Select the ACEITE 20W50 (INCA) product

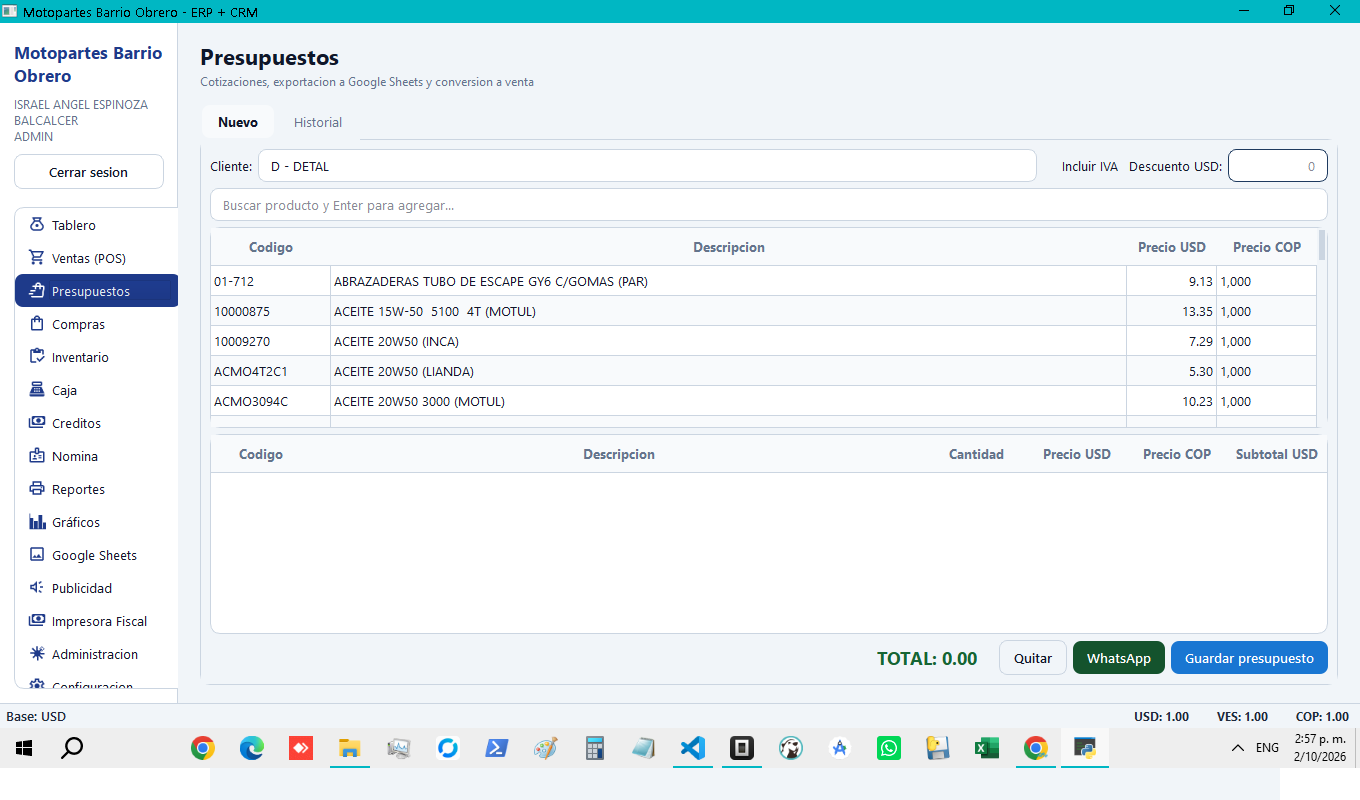pyautogui.click(x=763, y=341)
